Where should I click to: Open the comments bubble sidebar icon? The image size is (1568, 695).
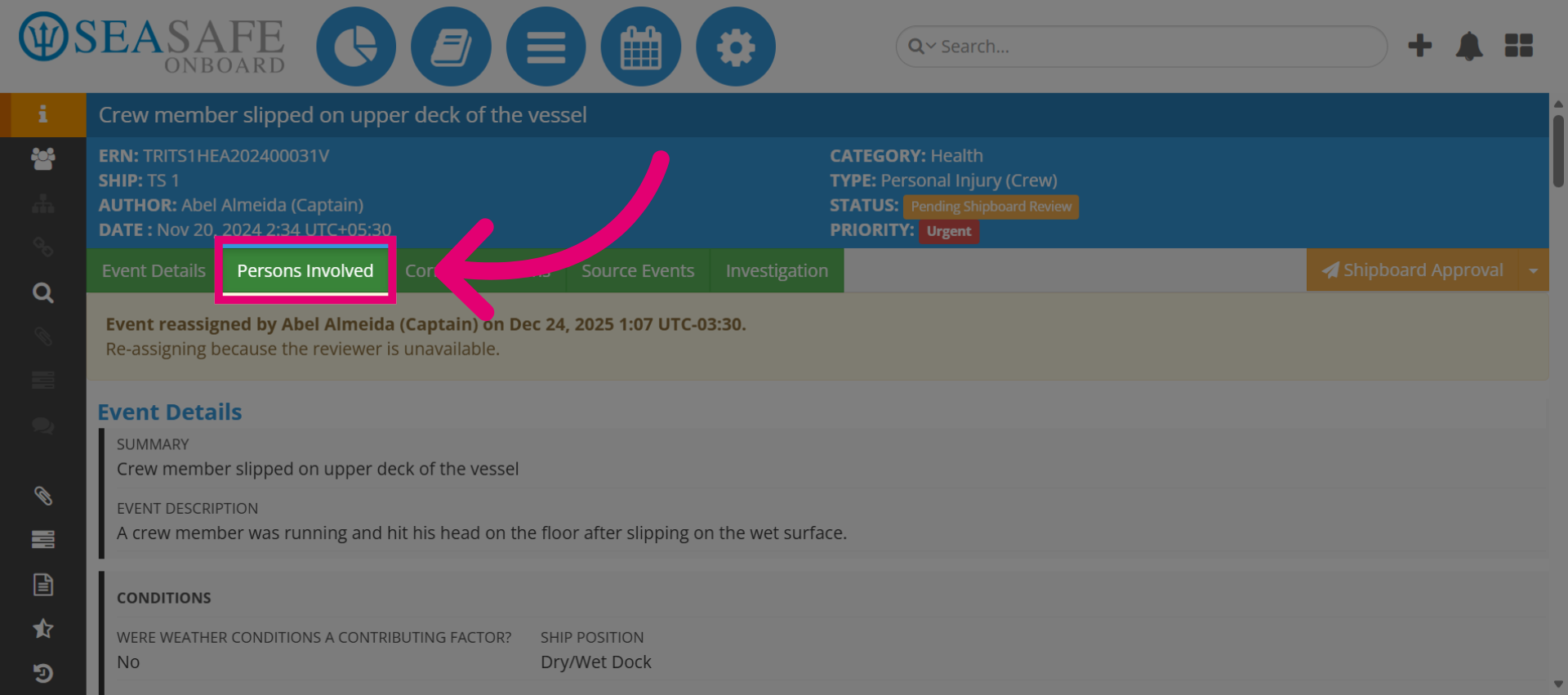(42, 425)
